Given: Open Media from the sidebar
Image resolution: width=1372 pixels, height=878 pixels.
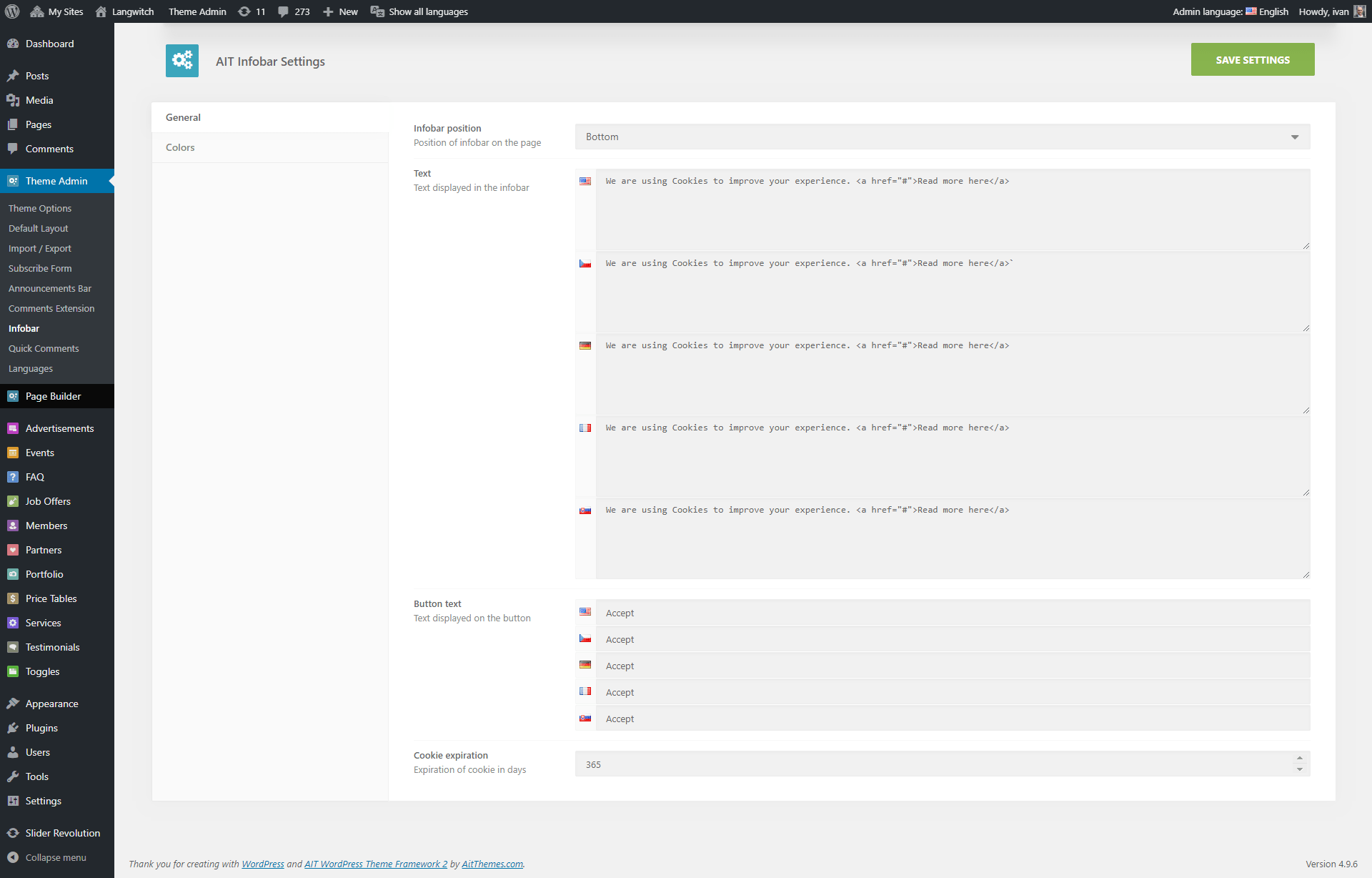Looking at the screenshot, I should (57, 100).
